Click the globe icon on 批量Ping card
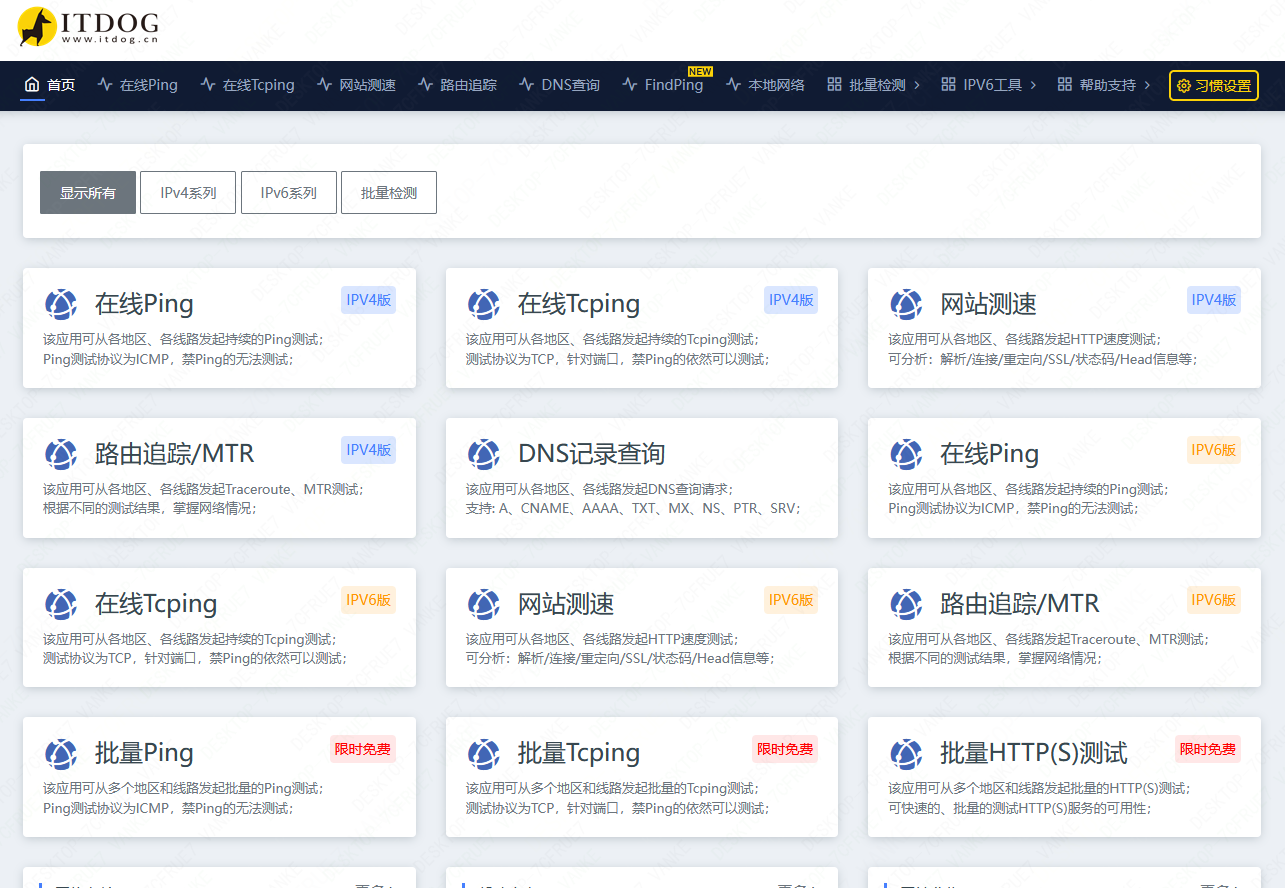 point(61,753)
